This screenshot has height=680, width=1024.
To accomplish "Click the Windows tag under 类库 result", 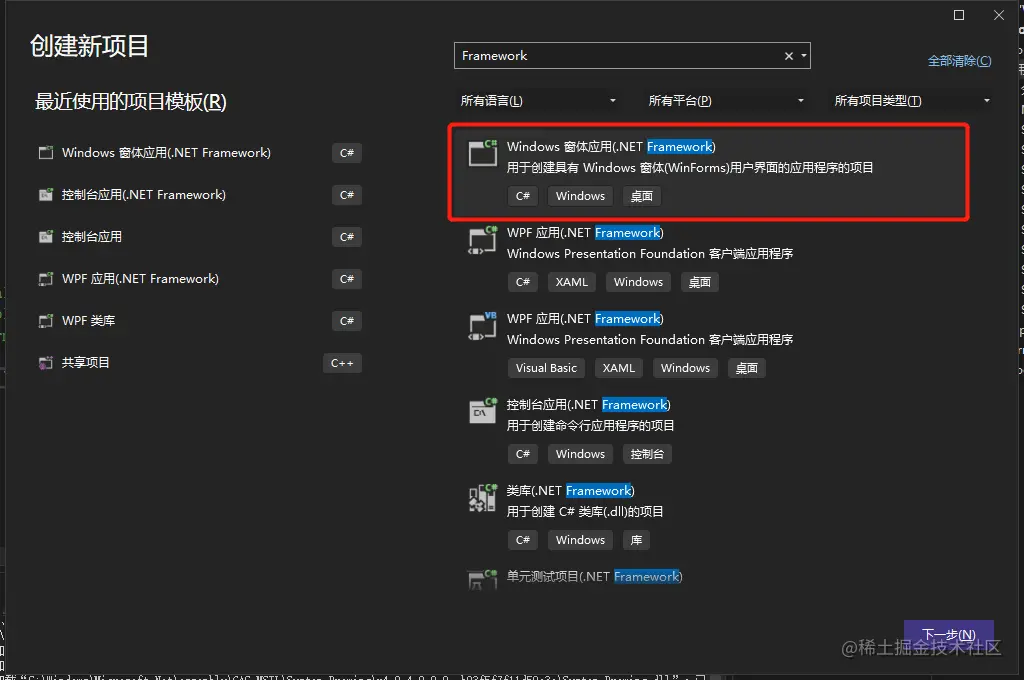I will coord(580,540).
